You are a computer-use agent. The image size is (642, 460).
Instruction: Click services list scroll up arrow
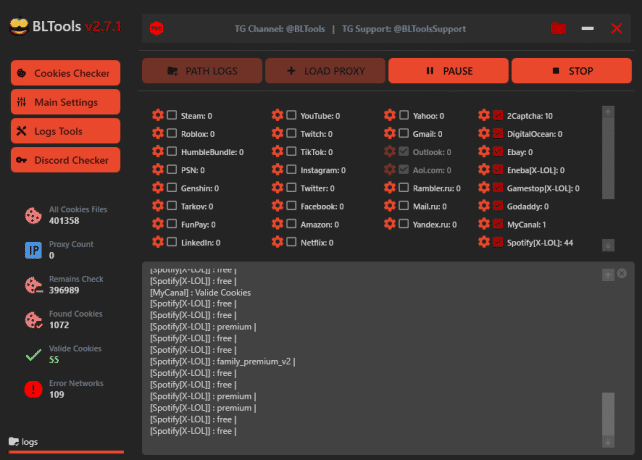(608, 112)
